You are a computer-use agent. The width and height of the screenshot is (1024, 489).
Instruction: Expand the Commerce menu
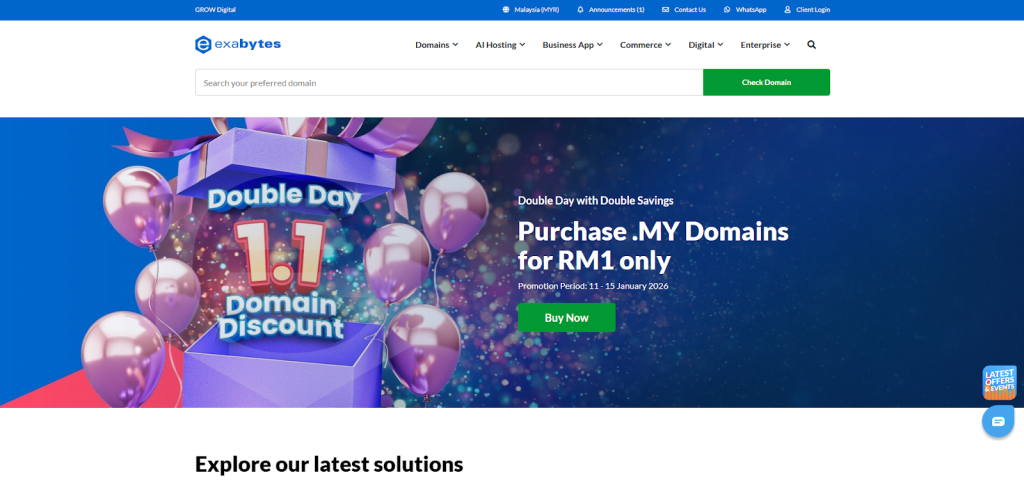click(x=645, y=45)
